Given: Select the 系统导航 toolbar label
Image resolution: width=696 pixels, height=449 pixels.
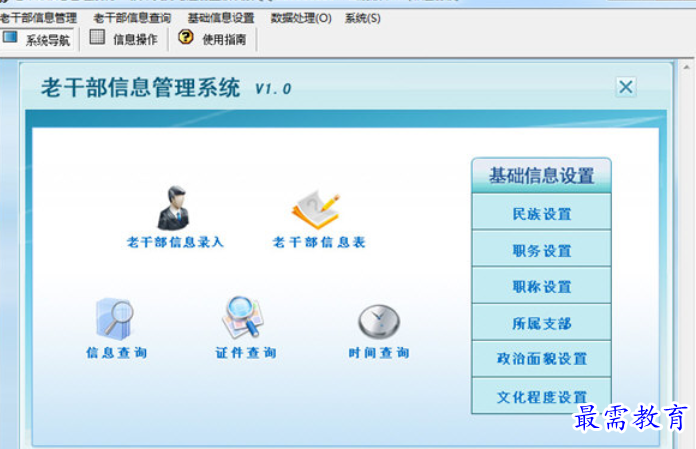Looking at the screenshot, I should click(x=47, y=40).
